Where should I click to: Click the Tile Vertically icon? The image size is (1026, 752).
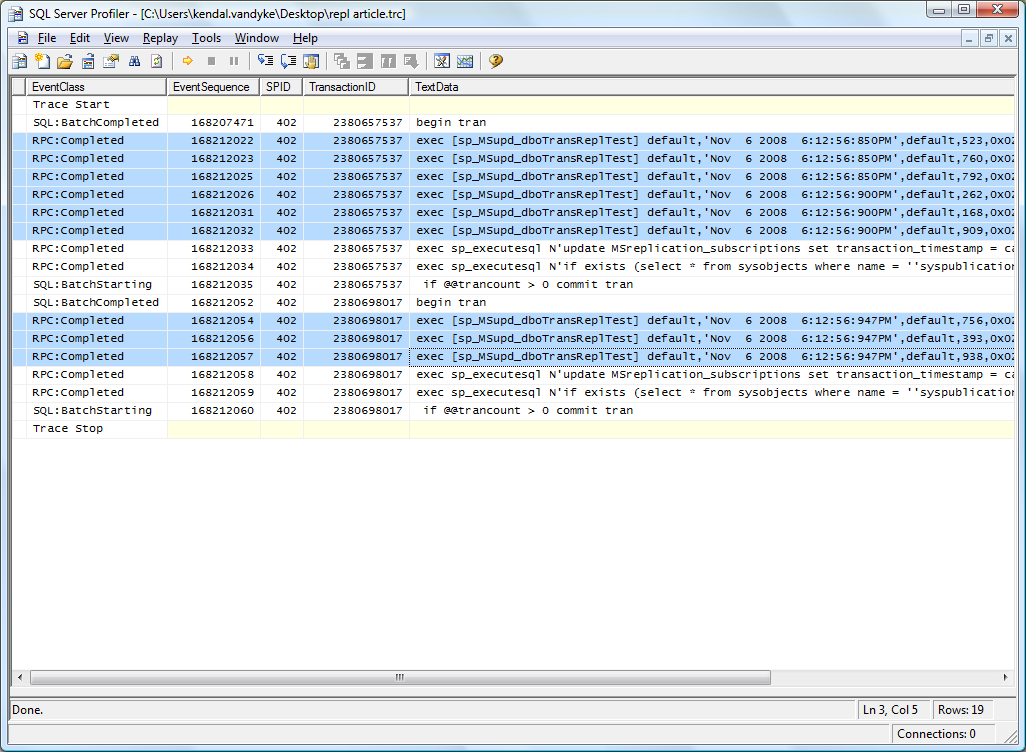(x=388, y=61)
